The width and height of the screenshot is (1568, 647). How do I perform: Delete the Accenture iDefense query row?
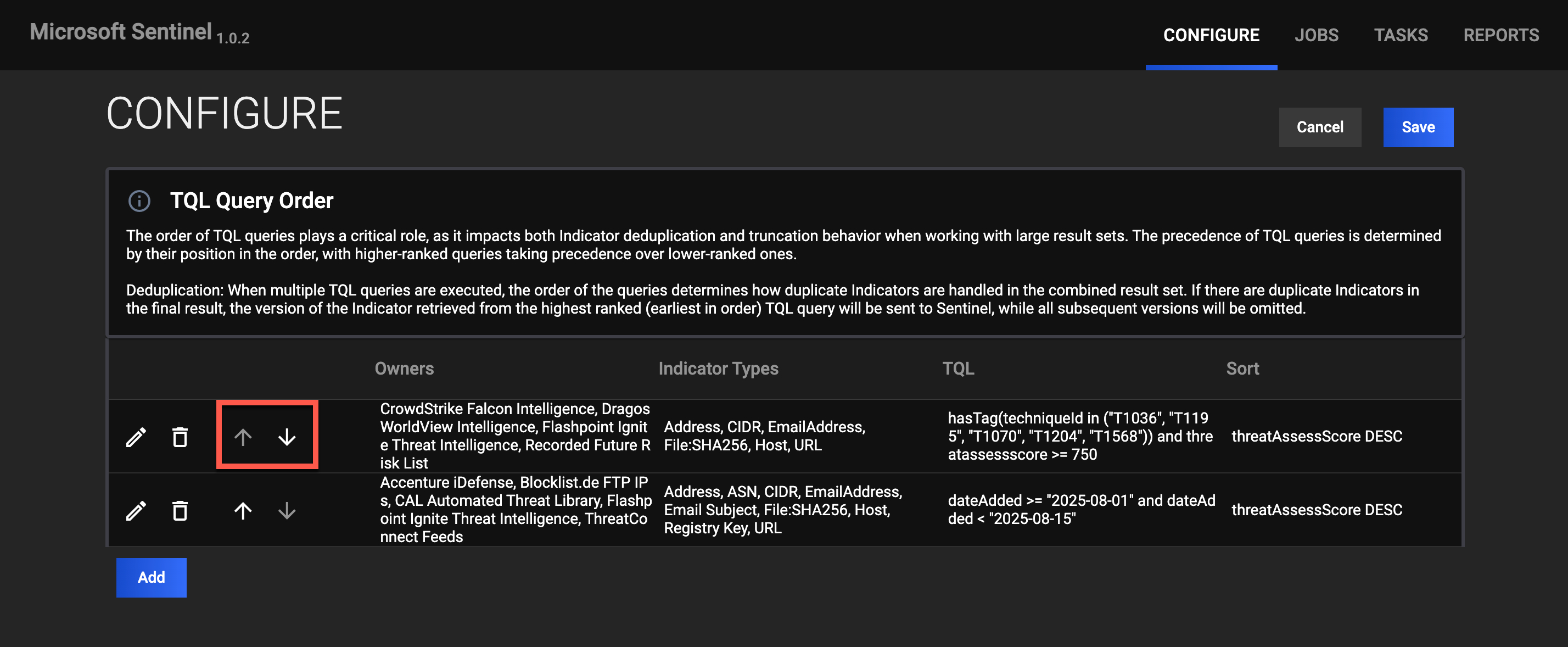pos(180,510)
